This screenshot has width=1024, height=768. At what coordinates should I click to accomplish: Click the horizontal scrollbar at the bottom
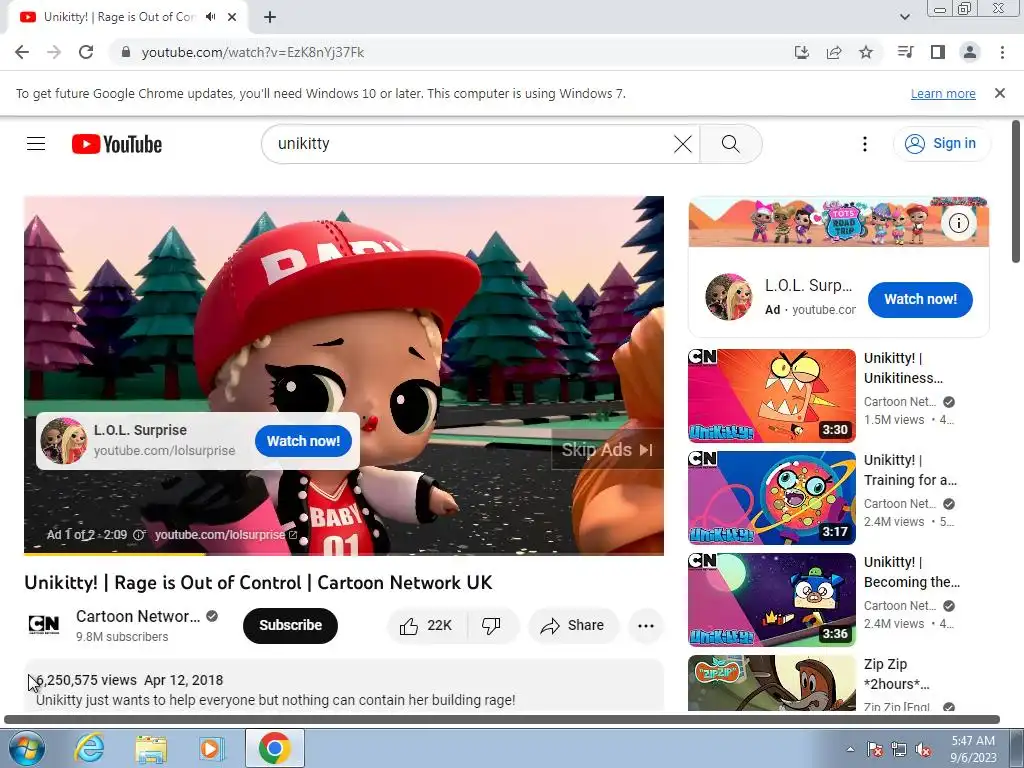[x=502, y=720]
